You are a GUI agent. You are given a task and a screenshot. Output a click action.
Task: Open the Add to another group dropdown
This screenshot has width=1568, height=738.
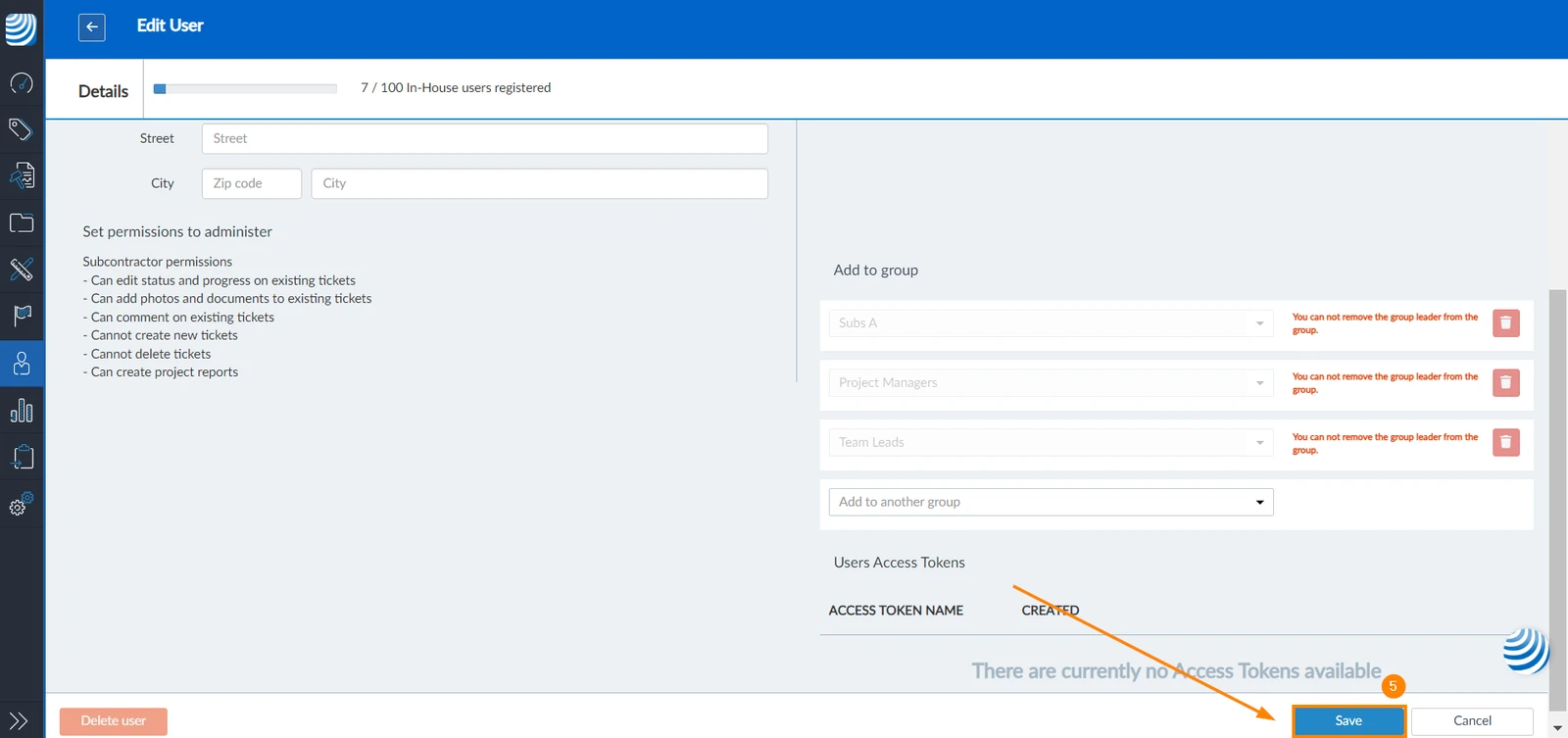tap(1051, 502)
